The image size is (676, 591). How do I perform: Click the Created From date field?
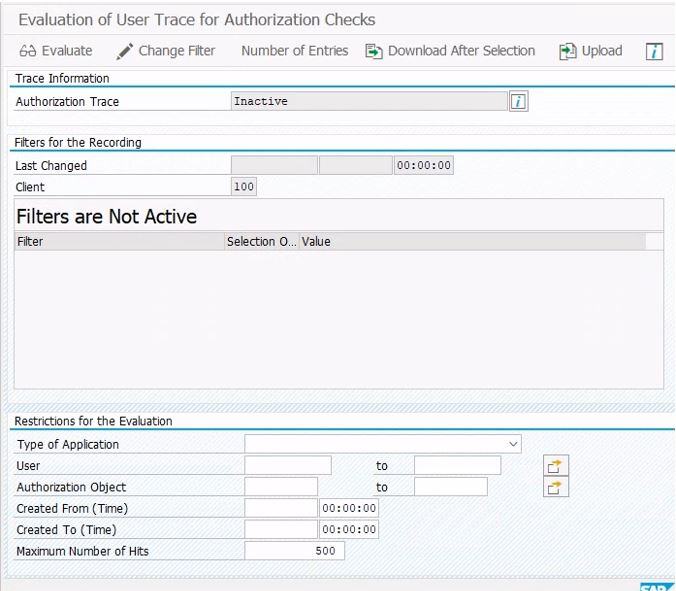[281, 508]
